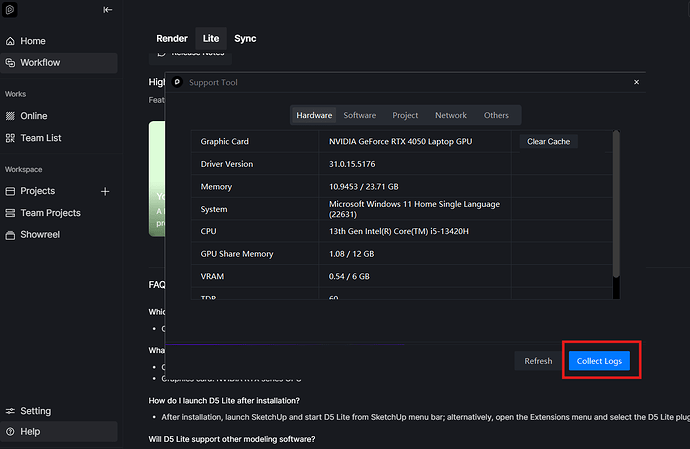Open the Workflow sidebar item
The height and width of the screenshot is (449, 690).
(x=40, y=63)
